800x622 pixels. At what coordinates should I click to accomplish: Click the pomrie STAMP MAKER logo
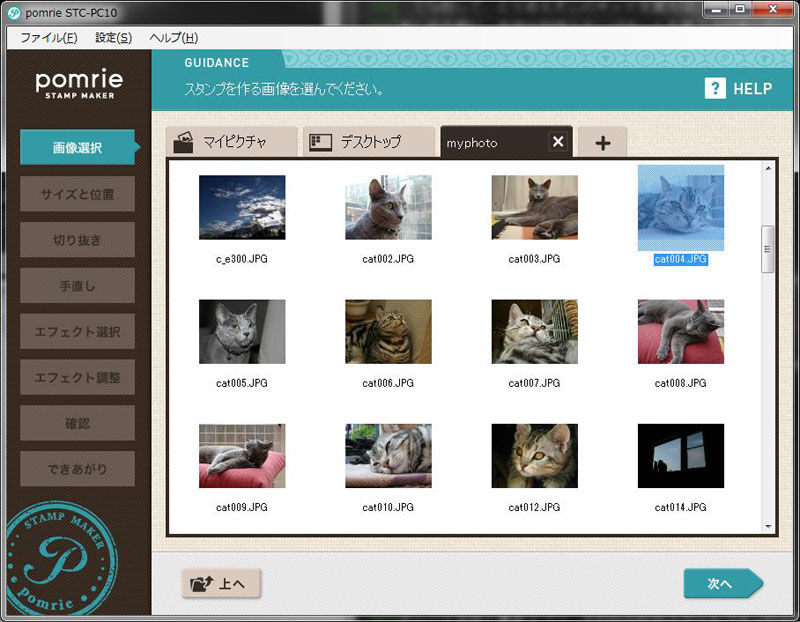pyautogui.click(x=79, y=84)
